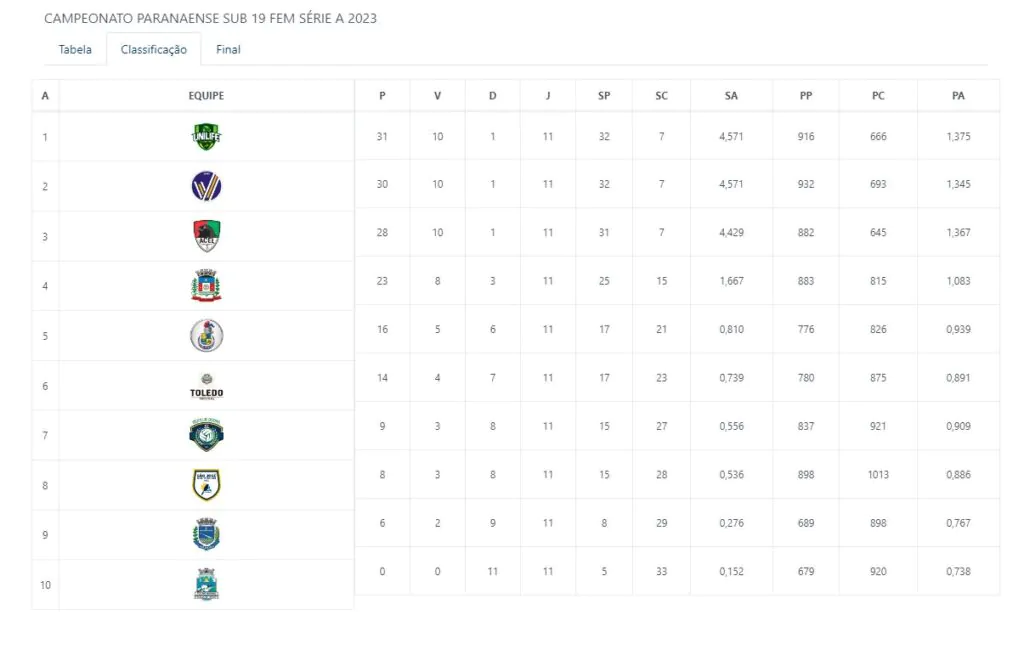Open the ACEL team logo in third place

(206, 236)
